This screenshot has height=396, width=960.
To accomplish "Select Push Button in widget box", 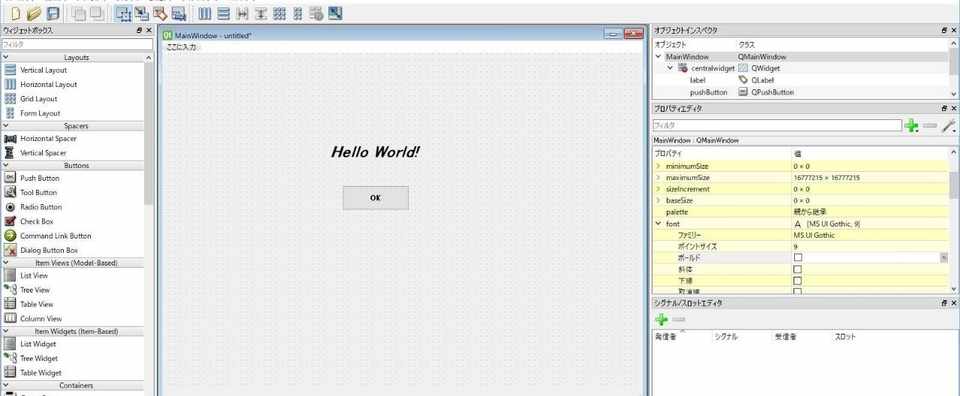I will coord(39,178).
